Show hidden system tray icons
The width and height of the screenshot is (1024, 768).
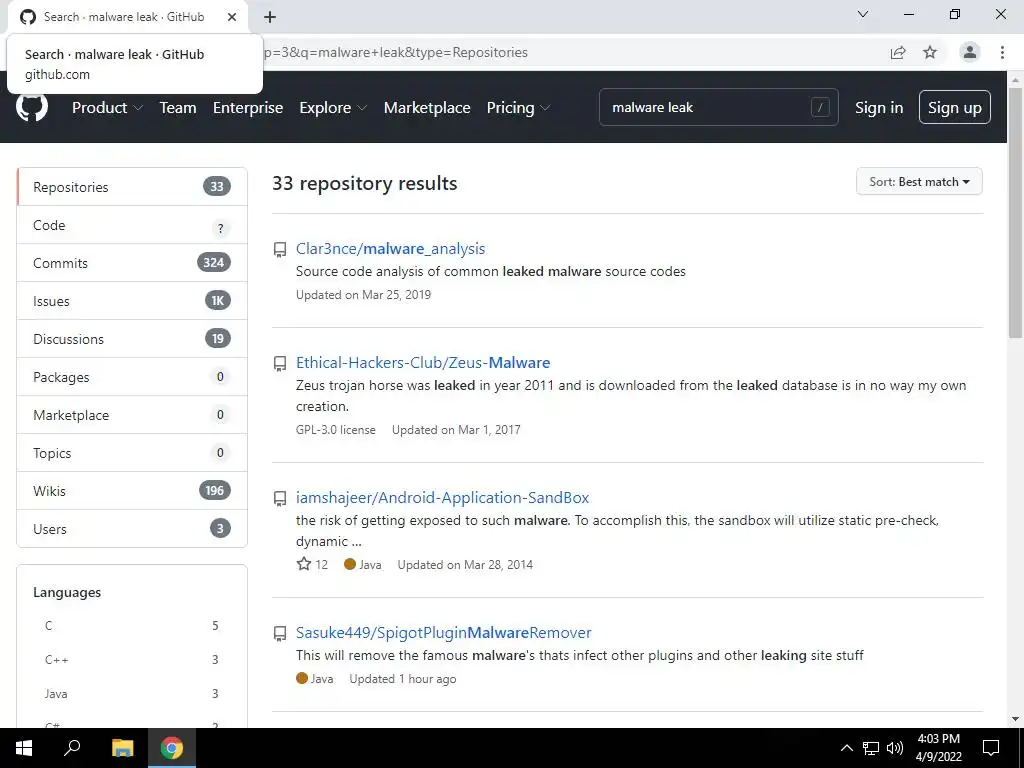[846, 748]
